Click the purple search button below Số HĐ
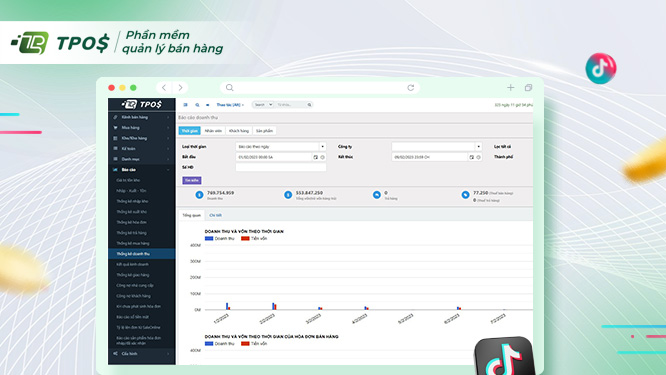The image size is (666, 375). (192, 180)
